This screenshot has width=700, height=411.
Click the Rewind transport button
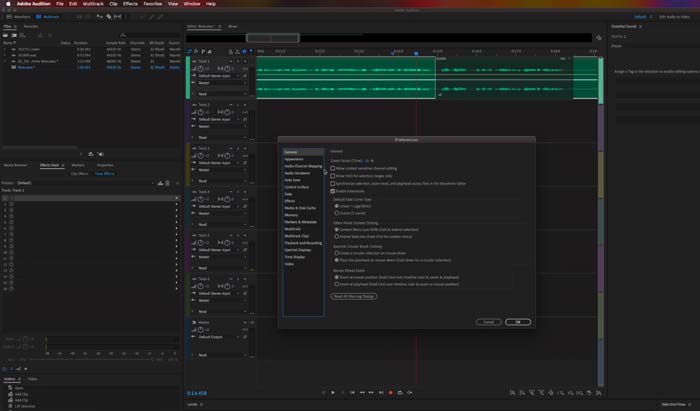pos(362,393)
